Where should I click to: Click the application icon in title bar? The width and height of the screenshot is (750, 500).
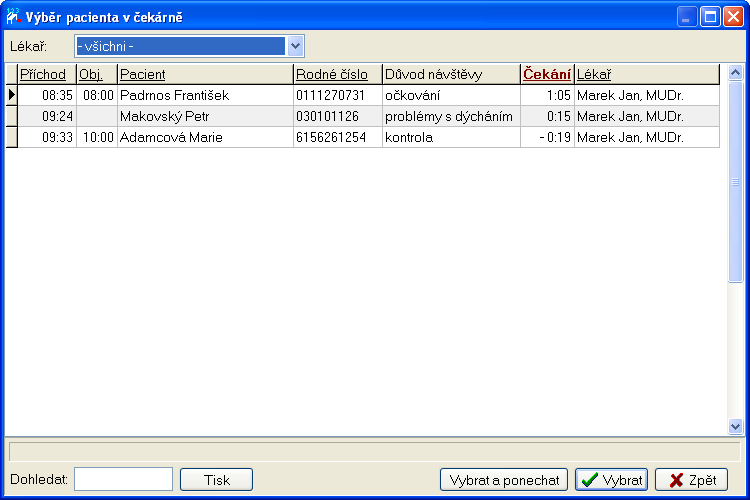(13, 16)
